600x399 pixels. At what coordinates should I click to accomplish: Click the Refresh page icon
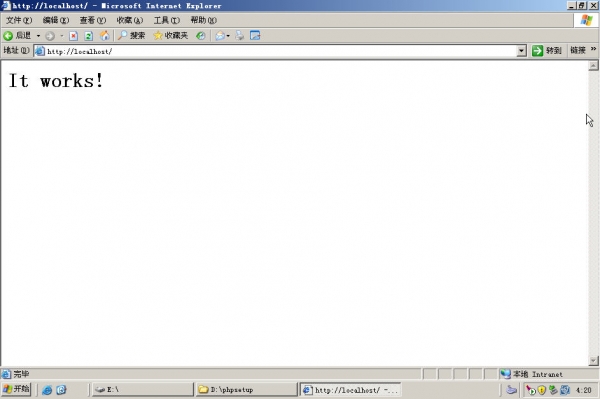click(x=88, y=36)
